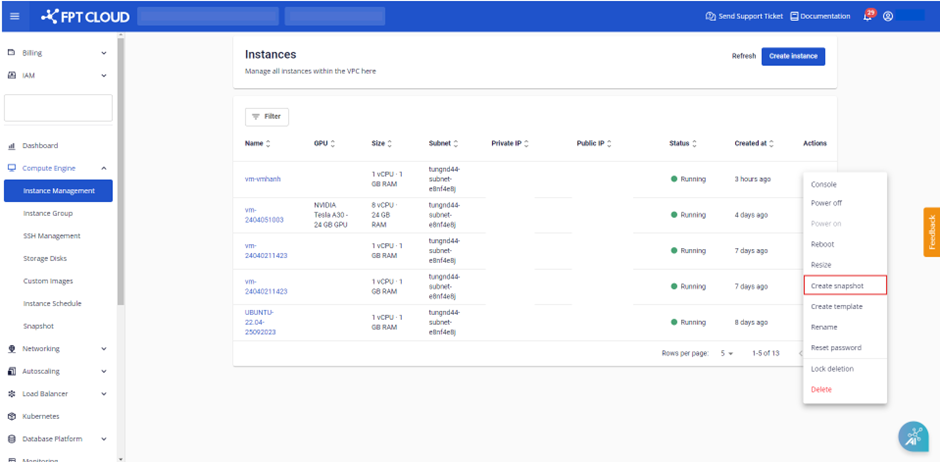940x462 pixels.
Task: Collapse the Compute Engine section
Action: pyautogui.click(x=104, y=168)
